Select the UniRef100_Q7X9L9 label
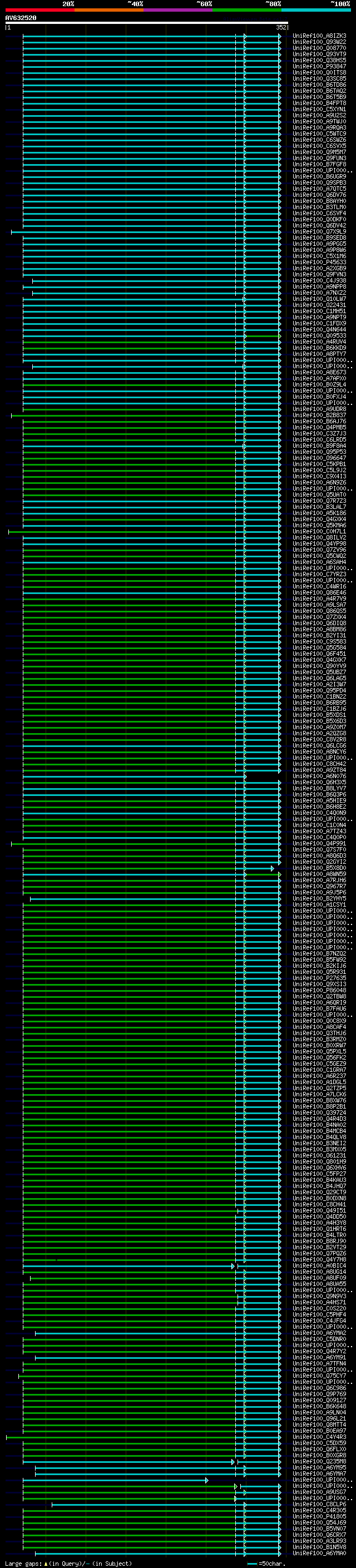 [319, 232]
